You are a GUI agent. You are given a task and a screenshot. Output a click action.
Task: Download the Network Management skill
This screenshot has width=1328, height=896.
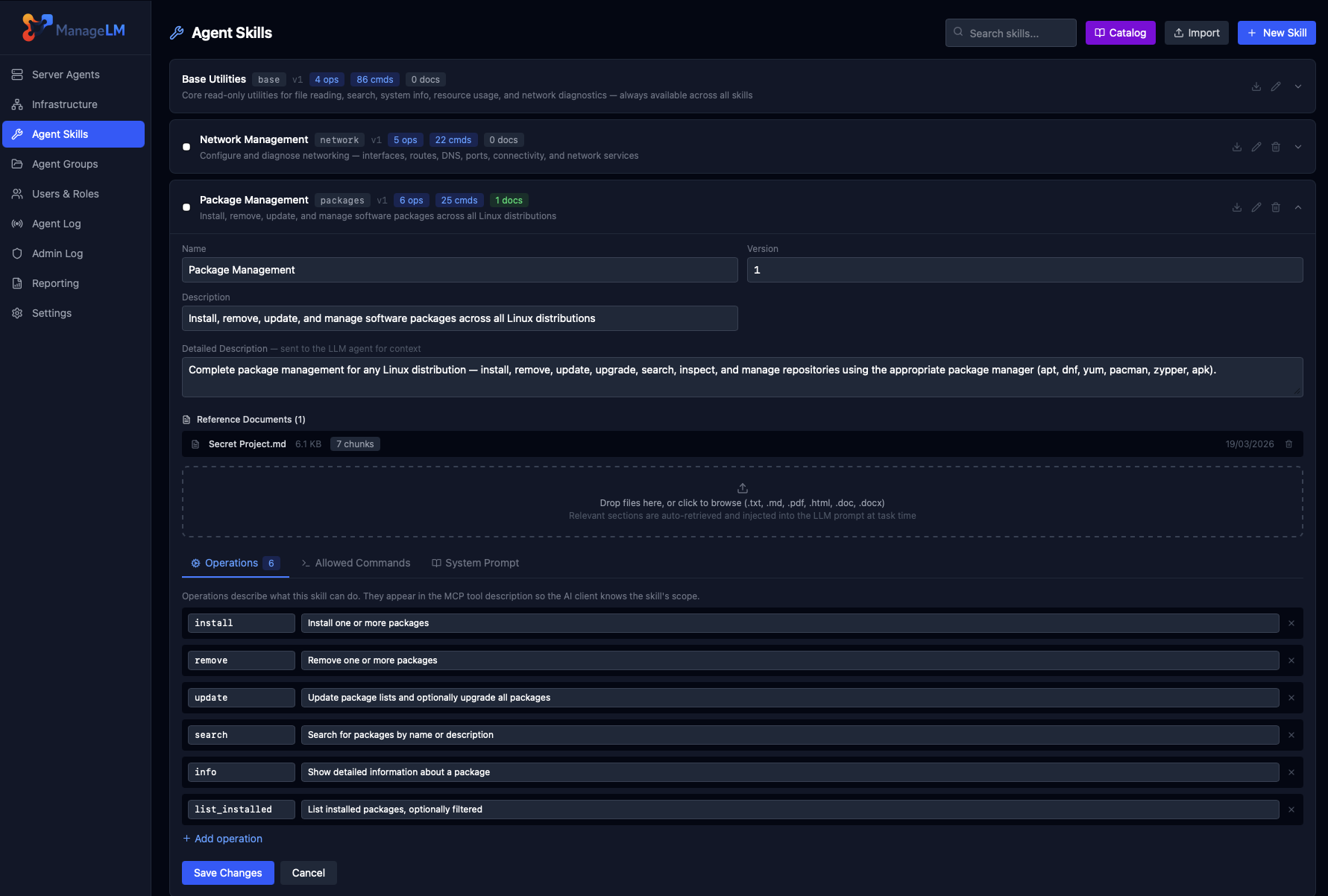click(1237, 147)
